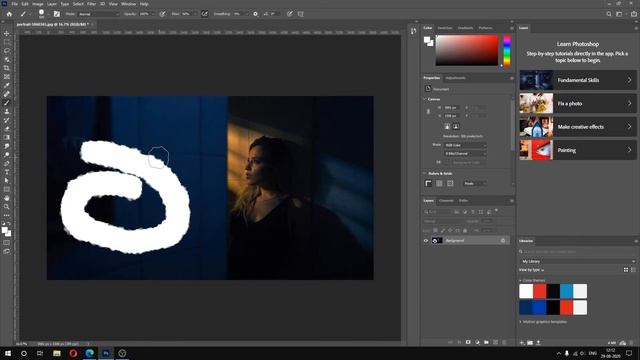Click inside the red color picker field
This screenshot has height=360, width=640.
coord(467,50)
